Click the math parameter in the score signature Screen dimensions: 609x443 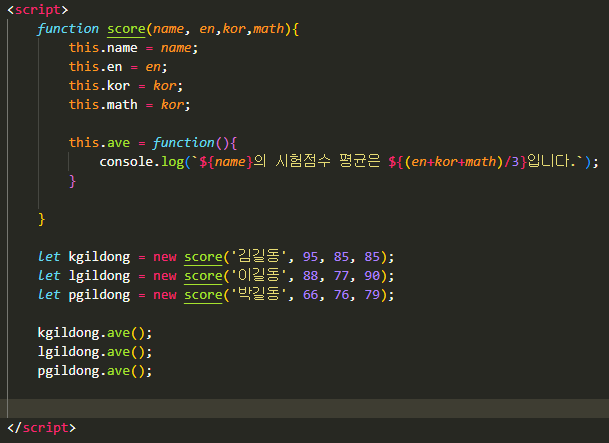coord(268,29)
